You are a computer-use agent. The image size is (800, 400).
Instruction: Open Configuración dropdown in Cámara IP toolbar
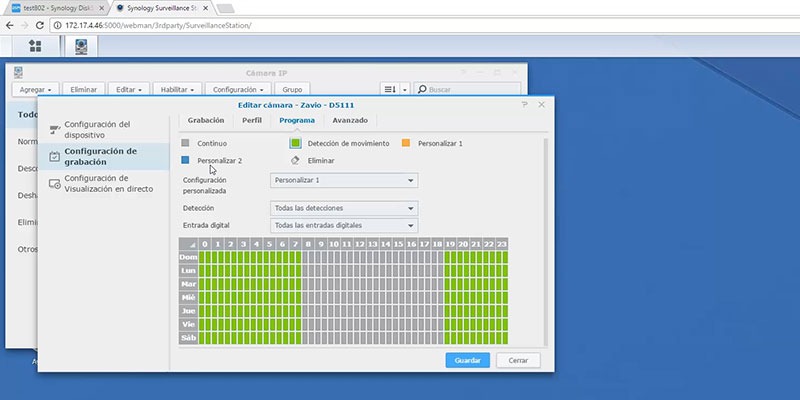(238, 89)
